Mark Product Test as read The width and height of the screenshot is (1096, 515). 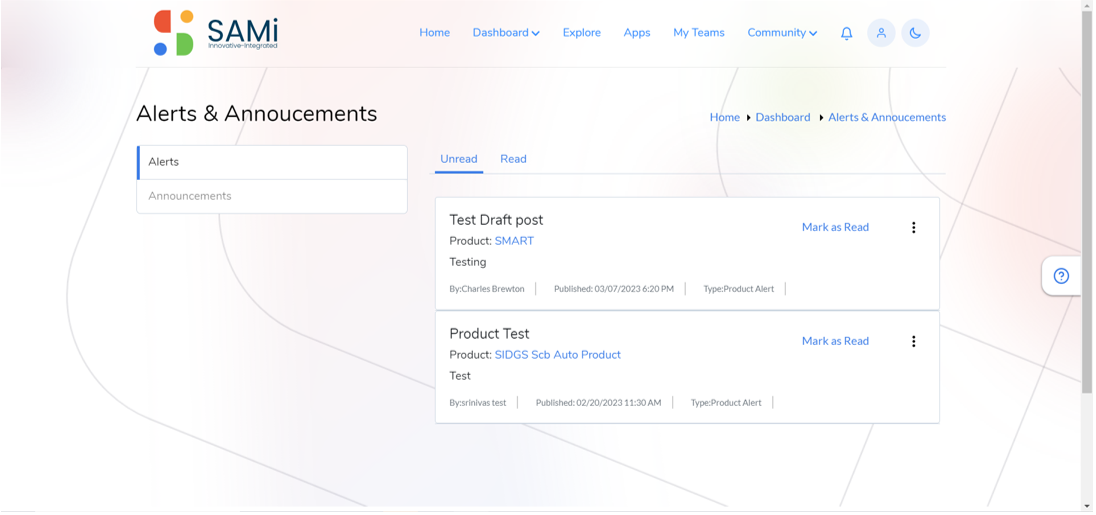point(835,341)
